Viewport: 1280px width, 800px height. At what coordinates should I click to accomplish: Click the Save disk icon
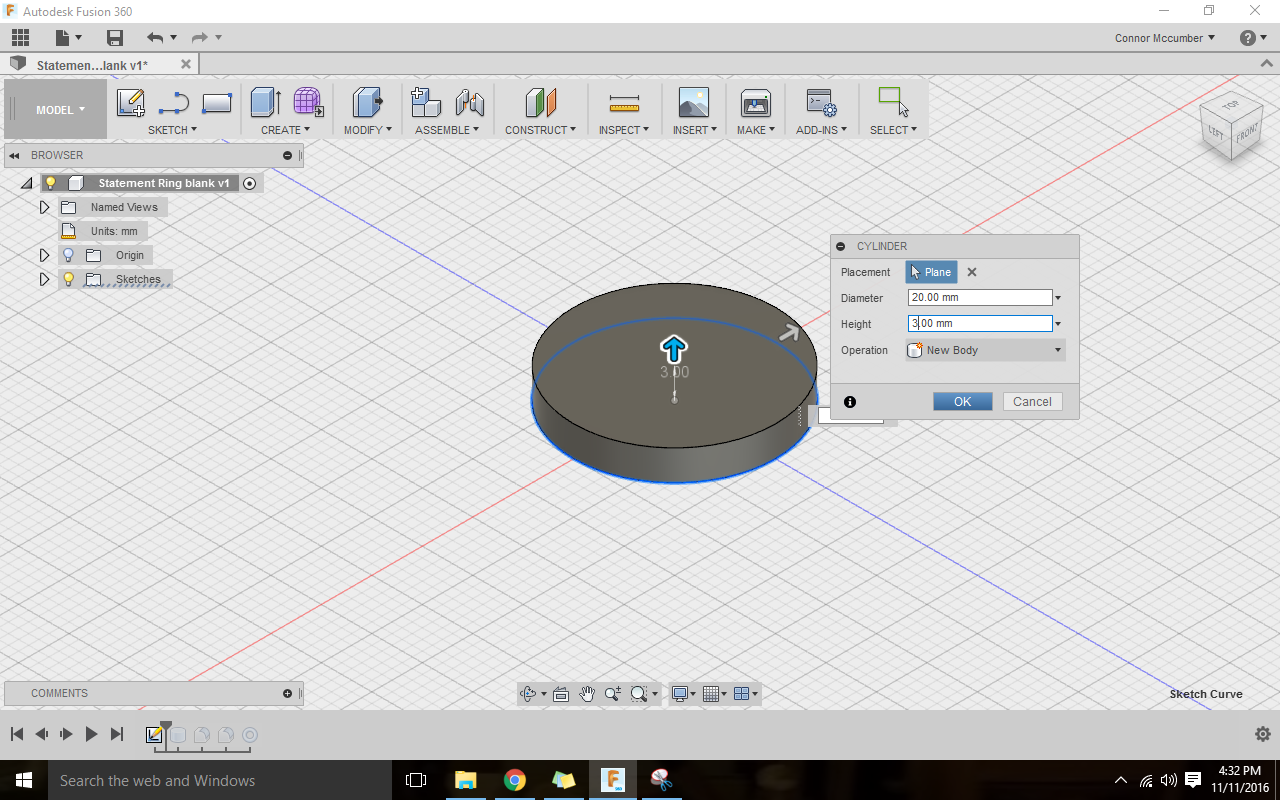pos(115,38)
